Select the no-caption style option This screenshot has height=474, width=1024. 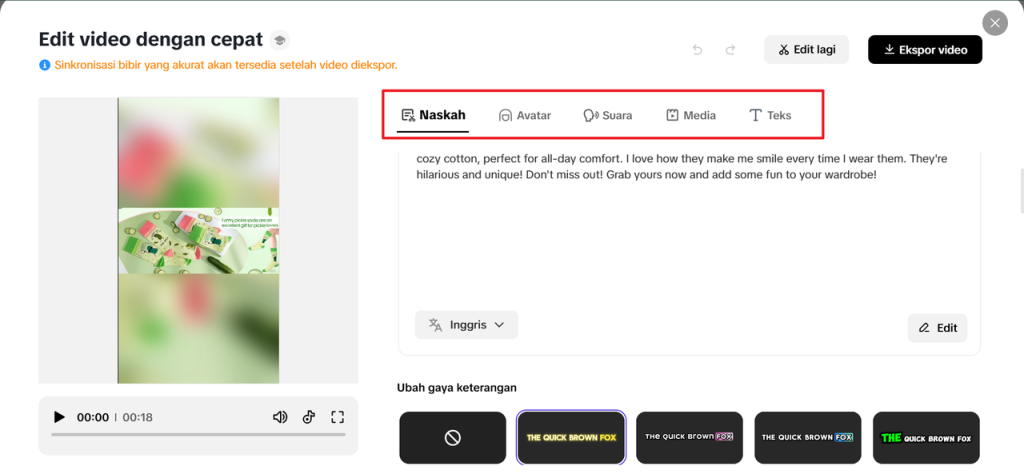(x=452, y=437)
